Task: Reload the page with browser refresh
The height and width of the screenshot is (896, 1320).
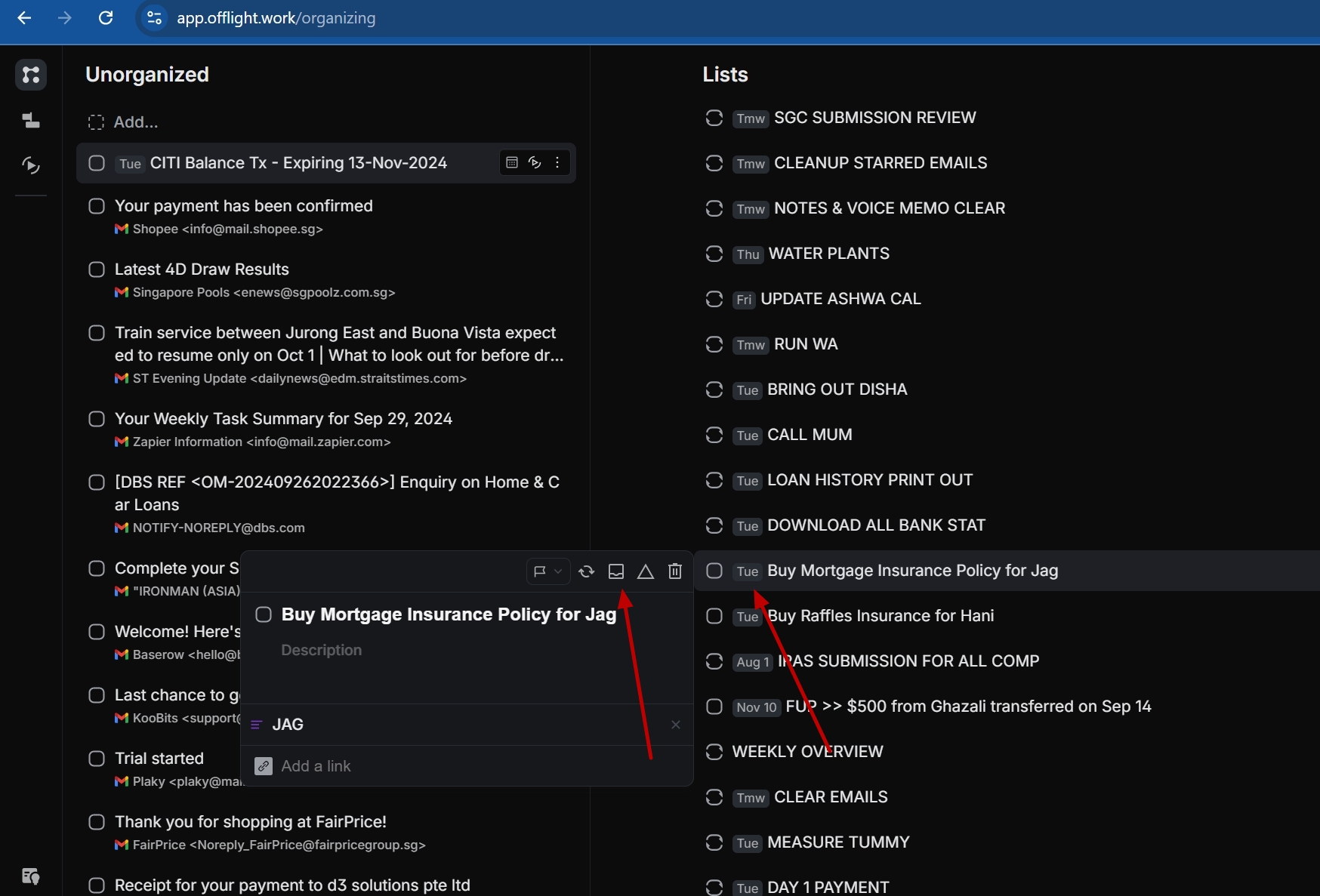Action: click(106, 17)
